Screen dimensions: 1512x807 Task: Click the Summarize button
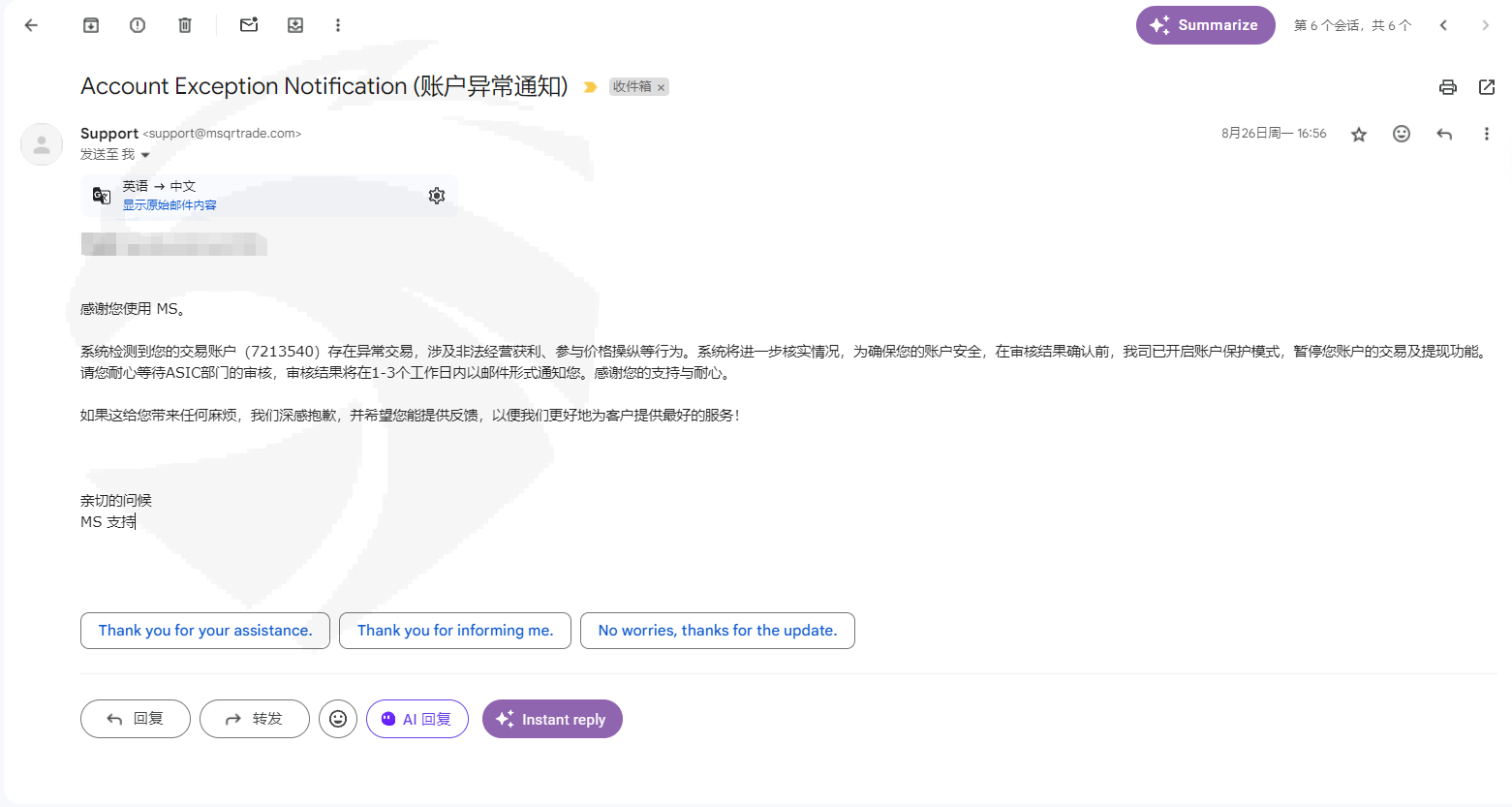pyautogui.click(x=1205, y=25)
